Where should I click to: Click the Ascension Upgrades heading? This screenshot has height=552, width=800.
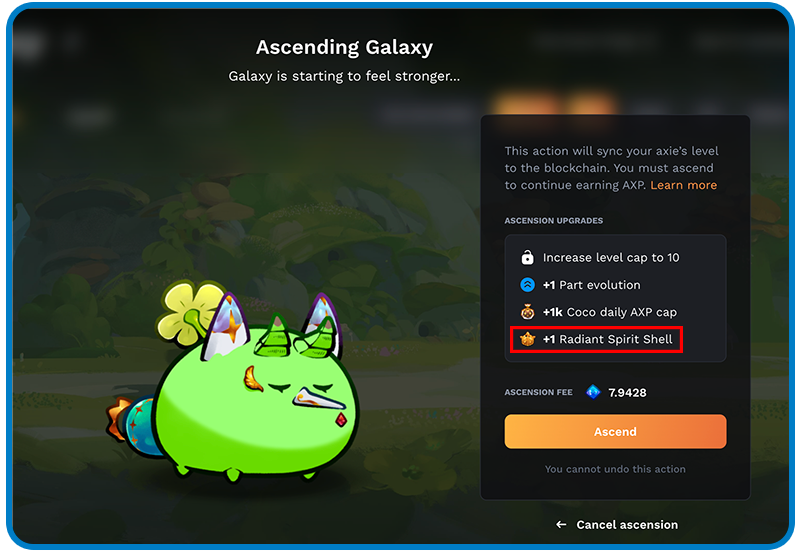[554, 220]
